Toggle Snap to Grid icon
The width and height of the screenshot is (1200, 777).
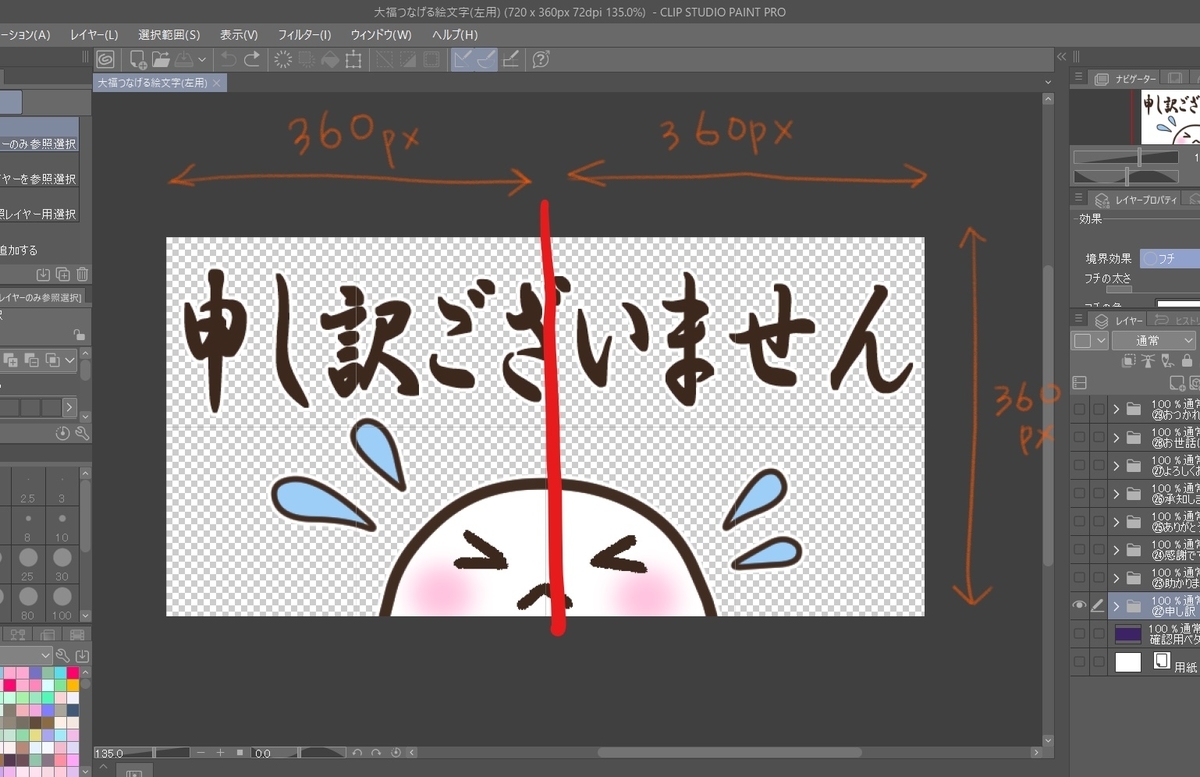[x=511, y=59]
